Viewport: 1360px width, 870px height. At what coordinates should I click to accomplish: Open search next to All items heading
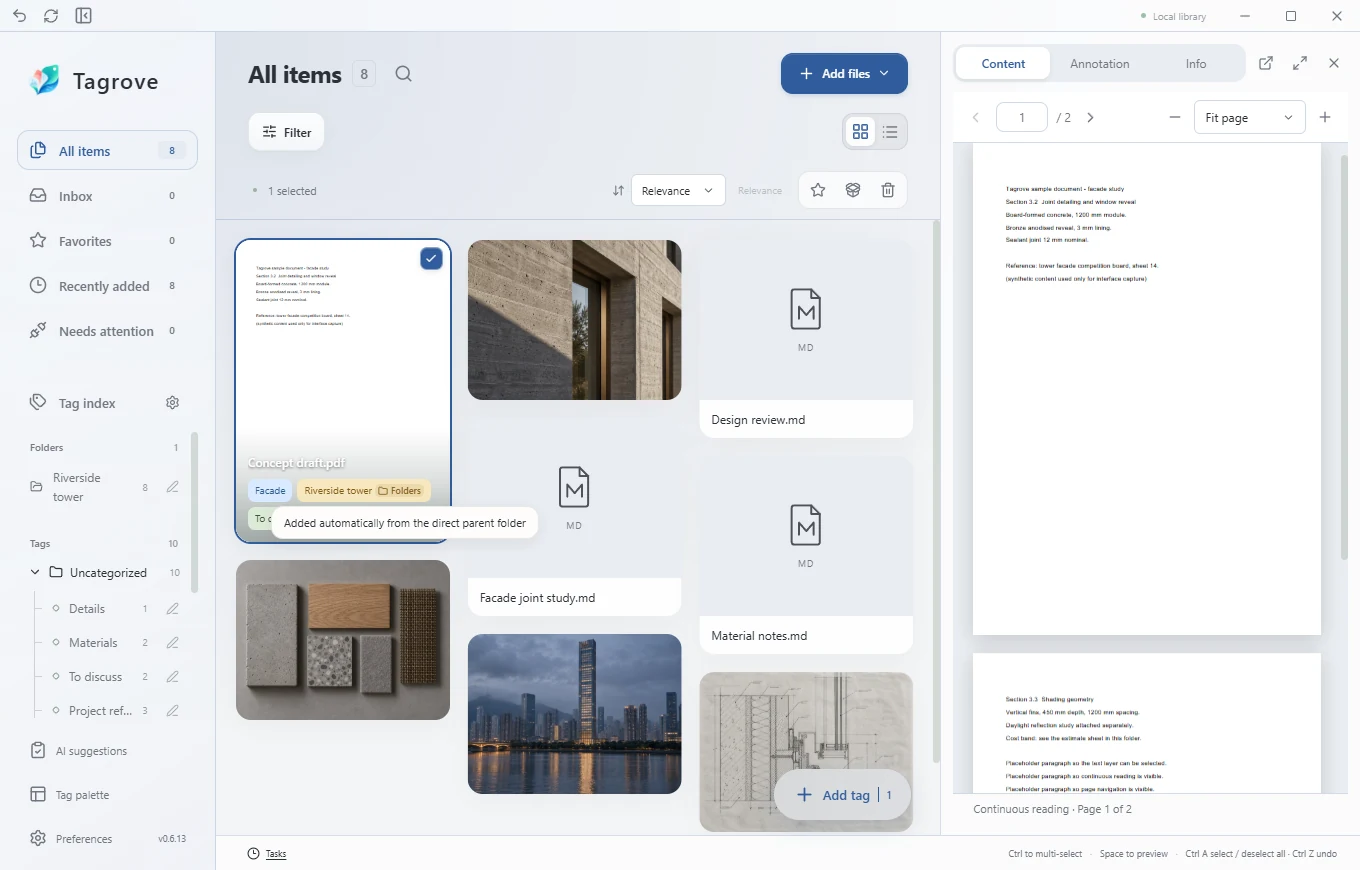point(403,74)
